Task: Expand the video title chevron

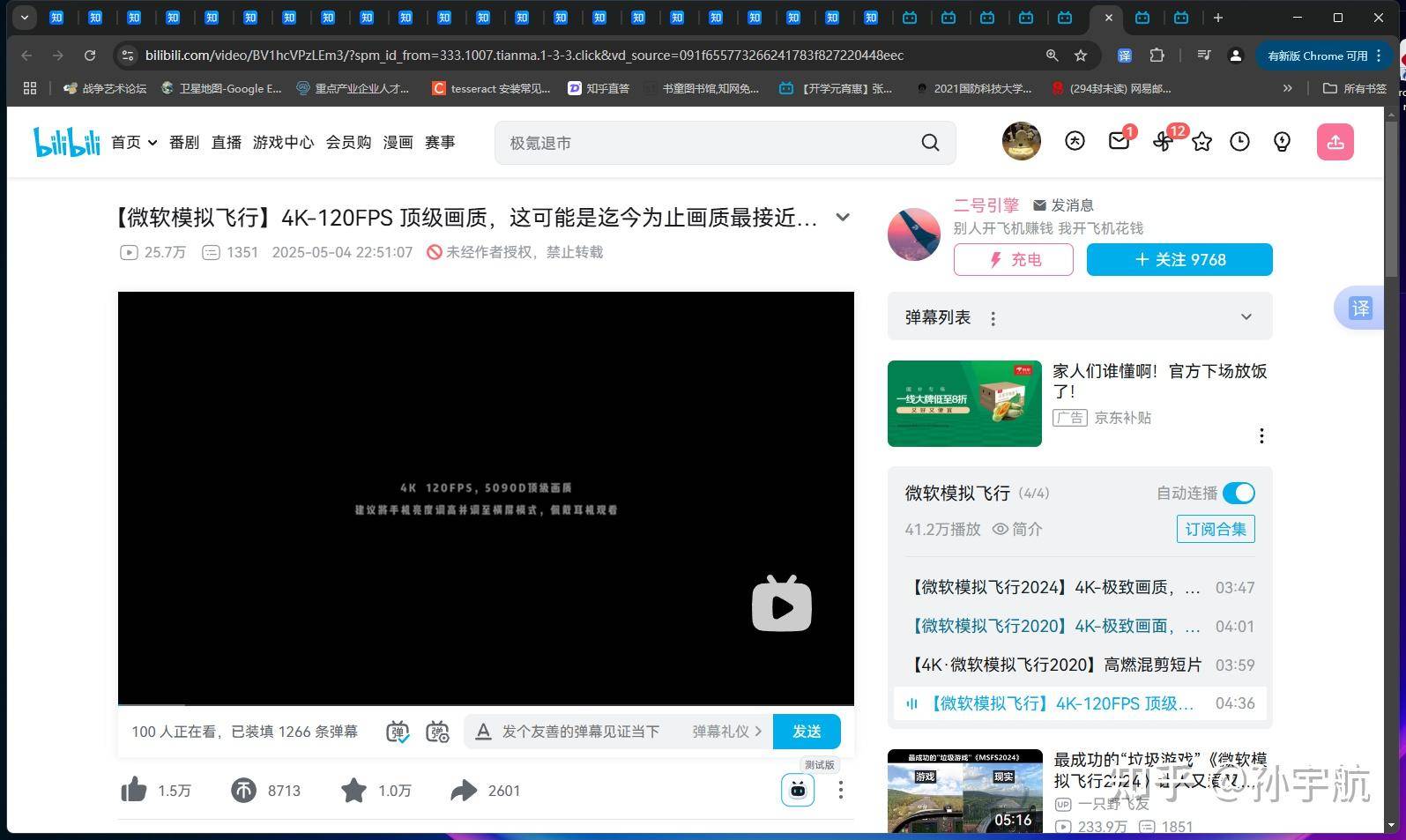Action: [x=843, y=217]
